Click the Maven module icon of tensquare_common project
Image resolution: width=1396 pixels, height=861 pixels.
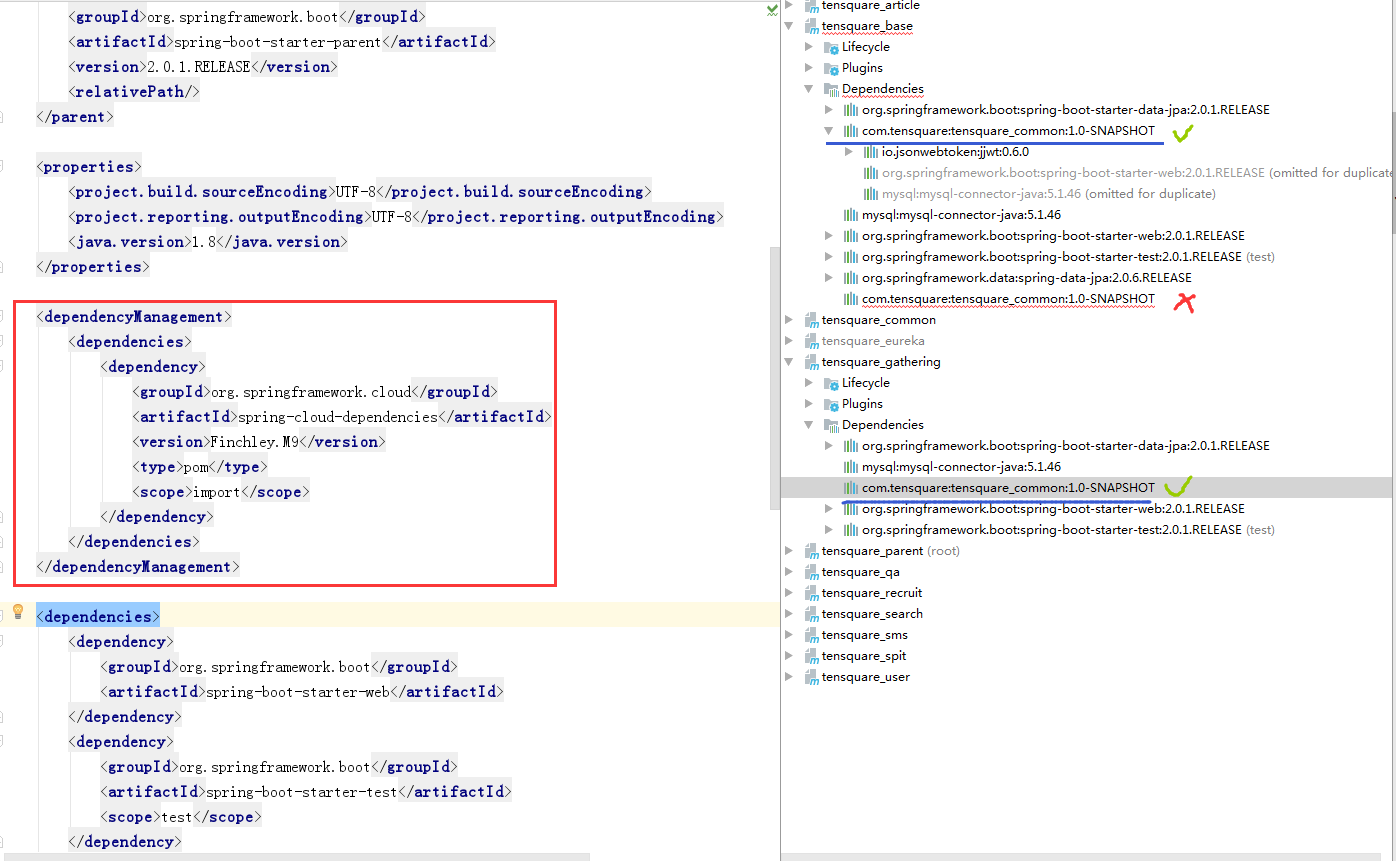(812, 320)
